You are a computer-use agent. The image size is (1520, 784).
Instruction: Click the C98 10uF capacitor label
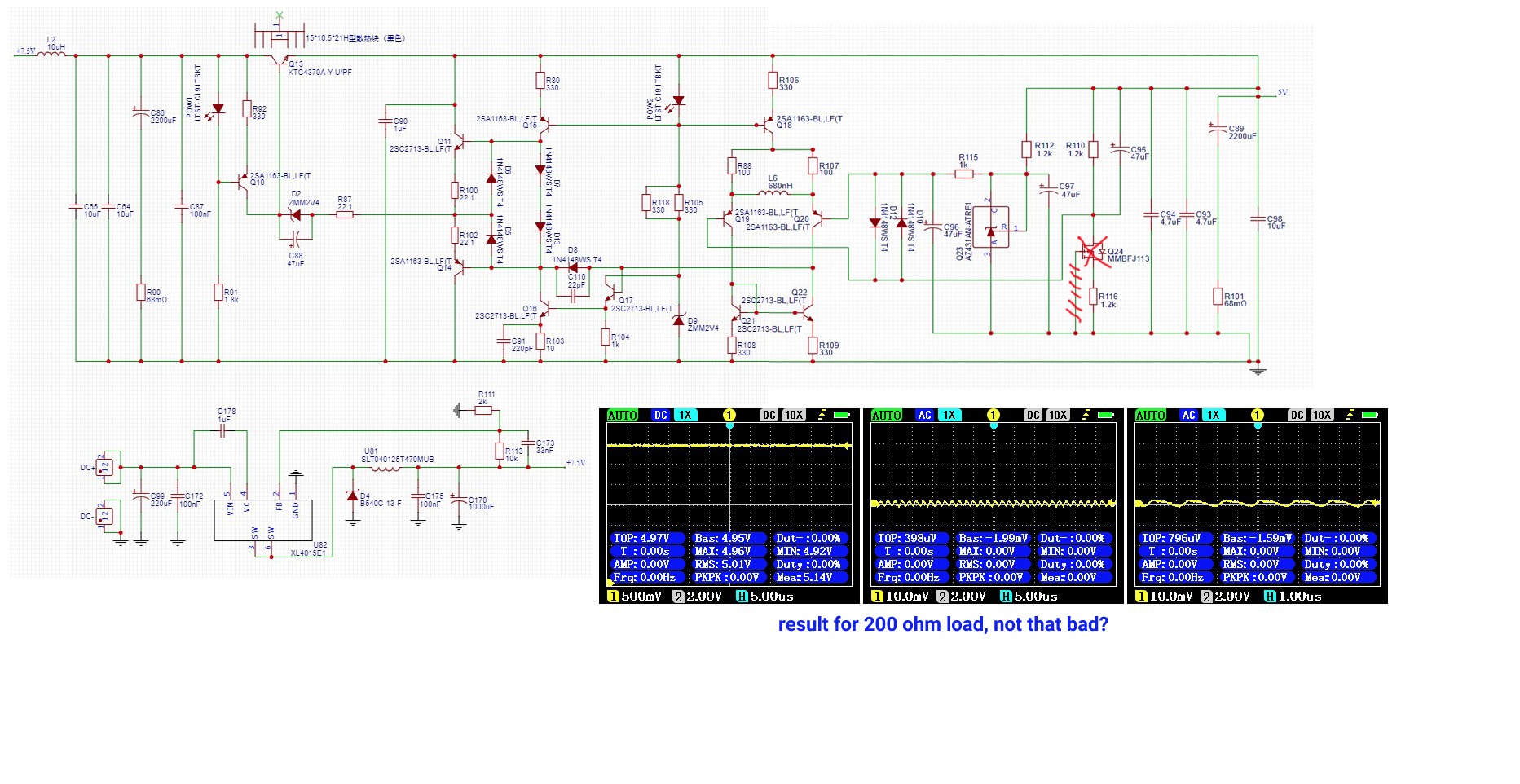(x=1276, y=222)
